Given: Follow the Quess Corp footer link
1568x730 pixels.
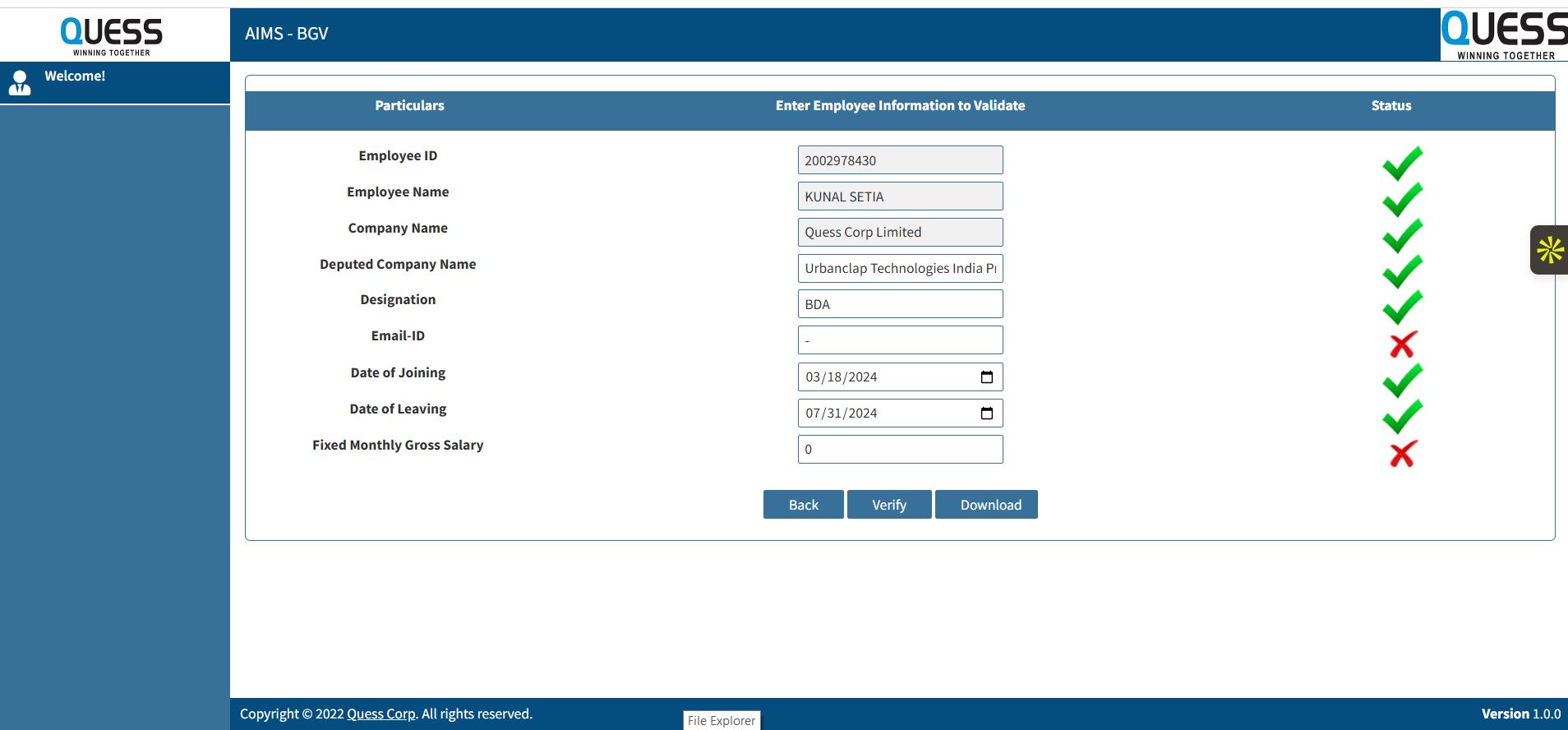Looking at the screenshot, I should click(x=380, y=714).
